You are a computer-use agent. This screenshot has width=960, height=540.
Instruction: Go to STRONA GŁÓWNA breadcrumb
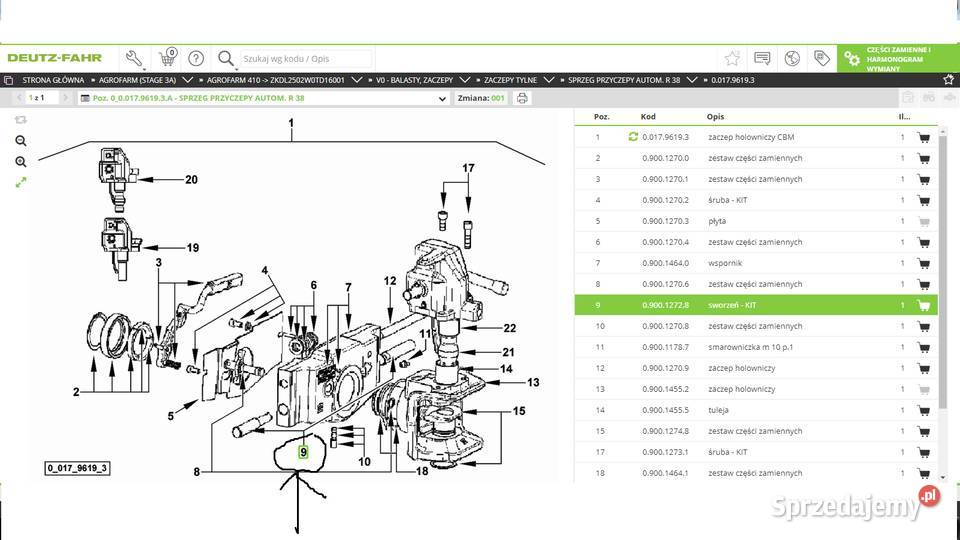[x=52, y=79]
